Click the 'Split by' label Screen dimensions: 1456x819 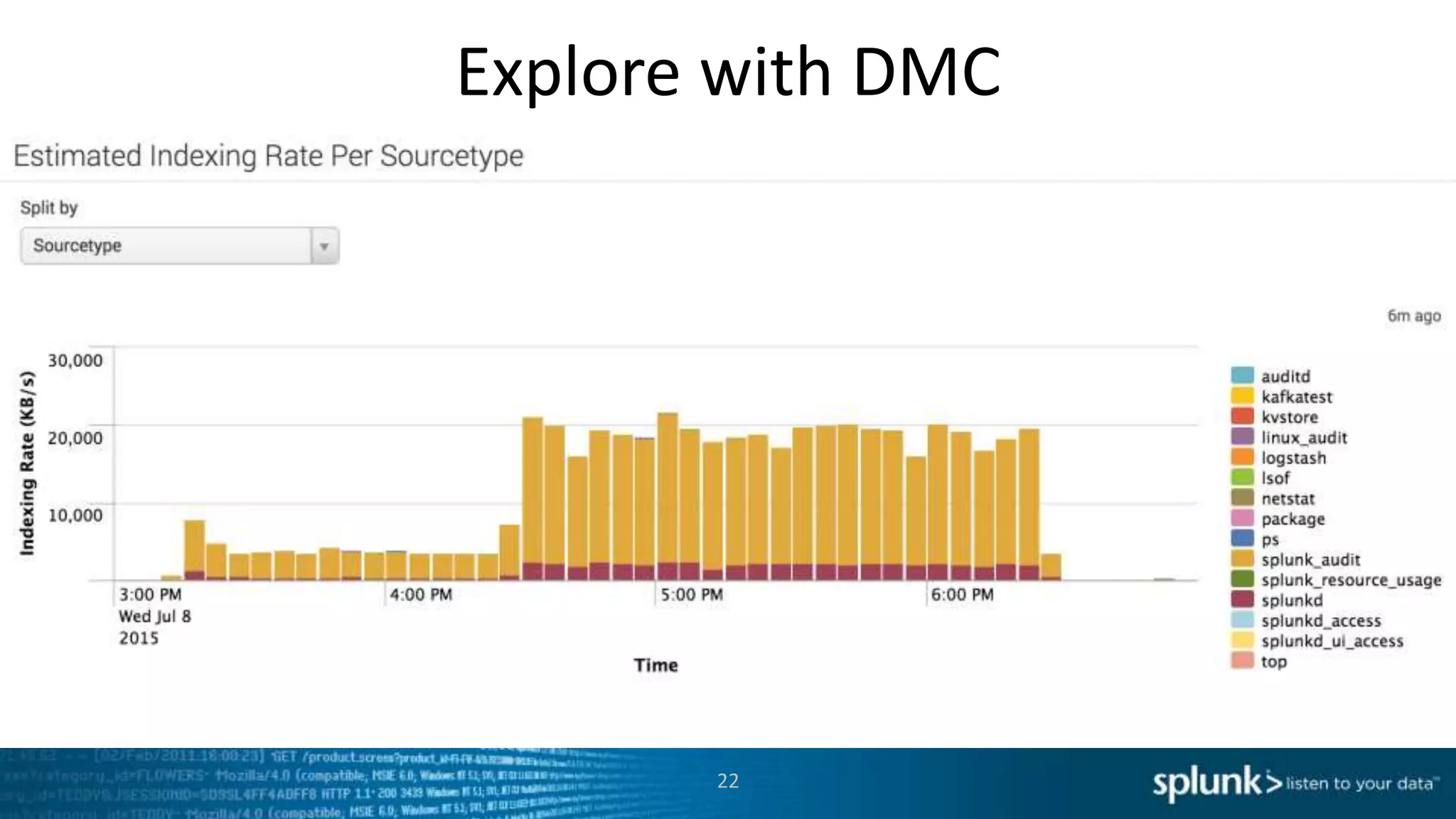tap(48, 208)
